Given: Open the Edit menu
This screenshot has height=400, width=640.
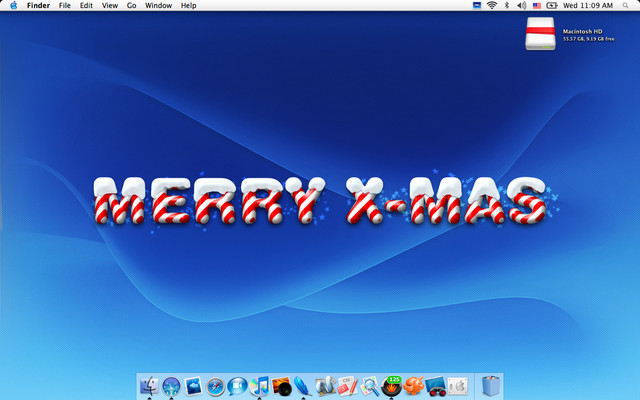Looking at the screenshot, I should (x=86, y=5).
